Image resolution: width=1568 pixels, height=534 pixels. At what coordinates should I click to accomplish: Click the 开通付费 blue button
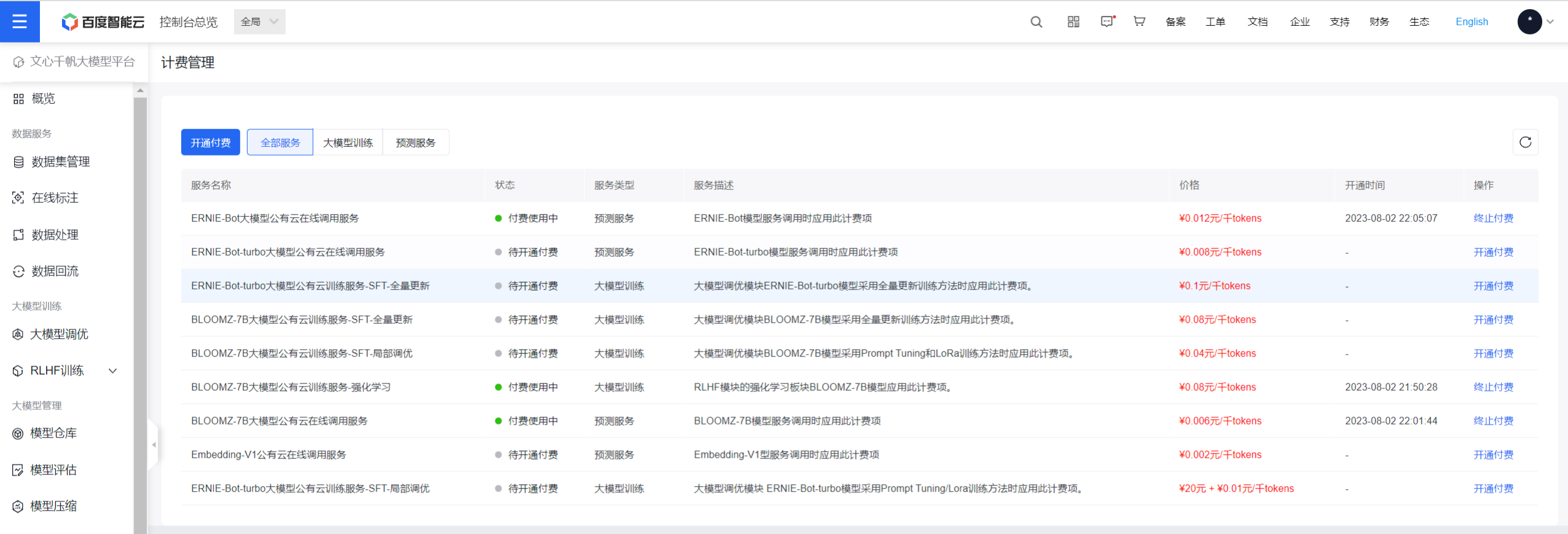(211, 143)
